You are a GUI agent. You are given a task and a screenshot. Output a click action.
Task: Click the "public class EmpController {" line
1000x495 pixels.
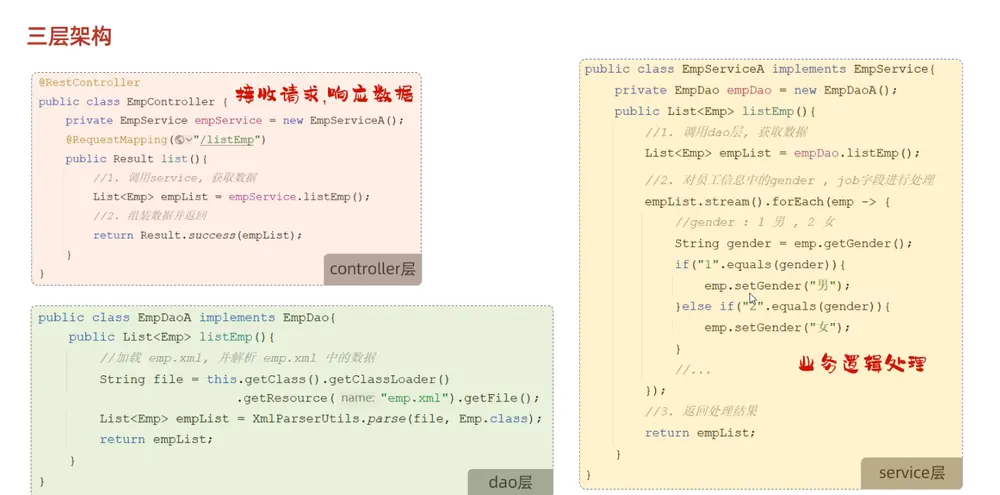(x=133, y=102)
